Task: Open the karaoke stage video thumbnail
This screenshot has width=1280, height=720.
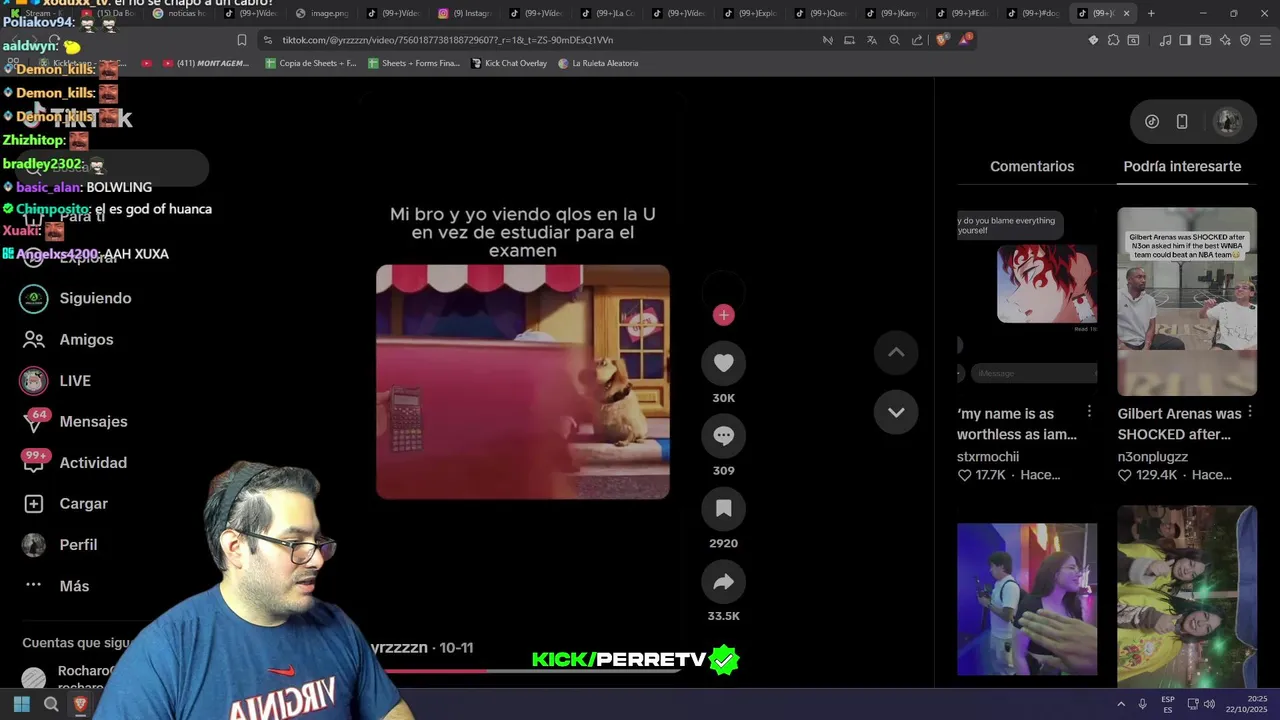Action: tap(1027, 599)
